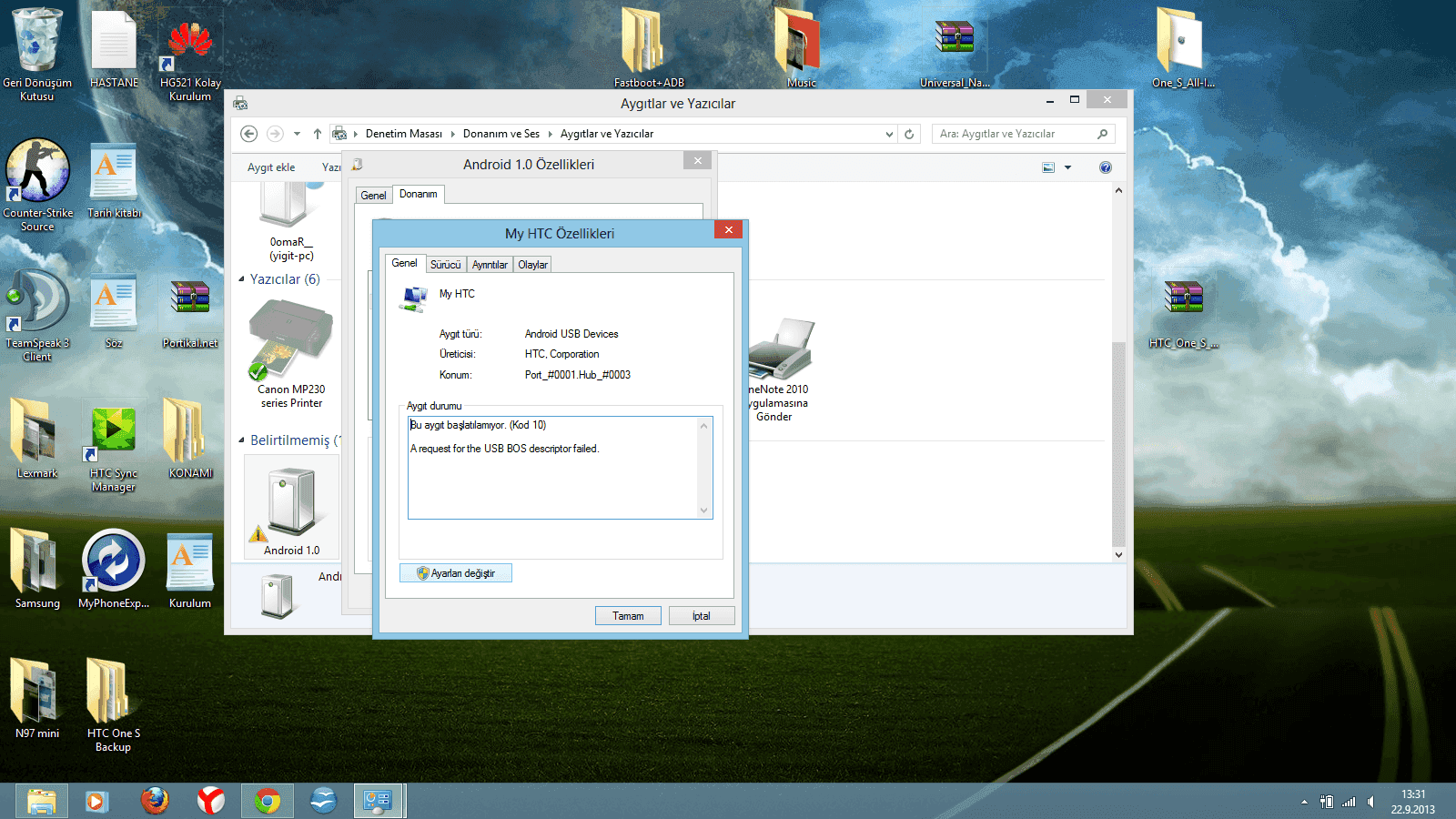Select Genel tab in Android 1.0 Özellikleri
The image size is (1456, 819).
coord(373,195)
